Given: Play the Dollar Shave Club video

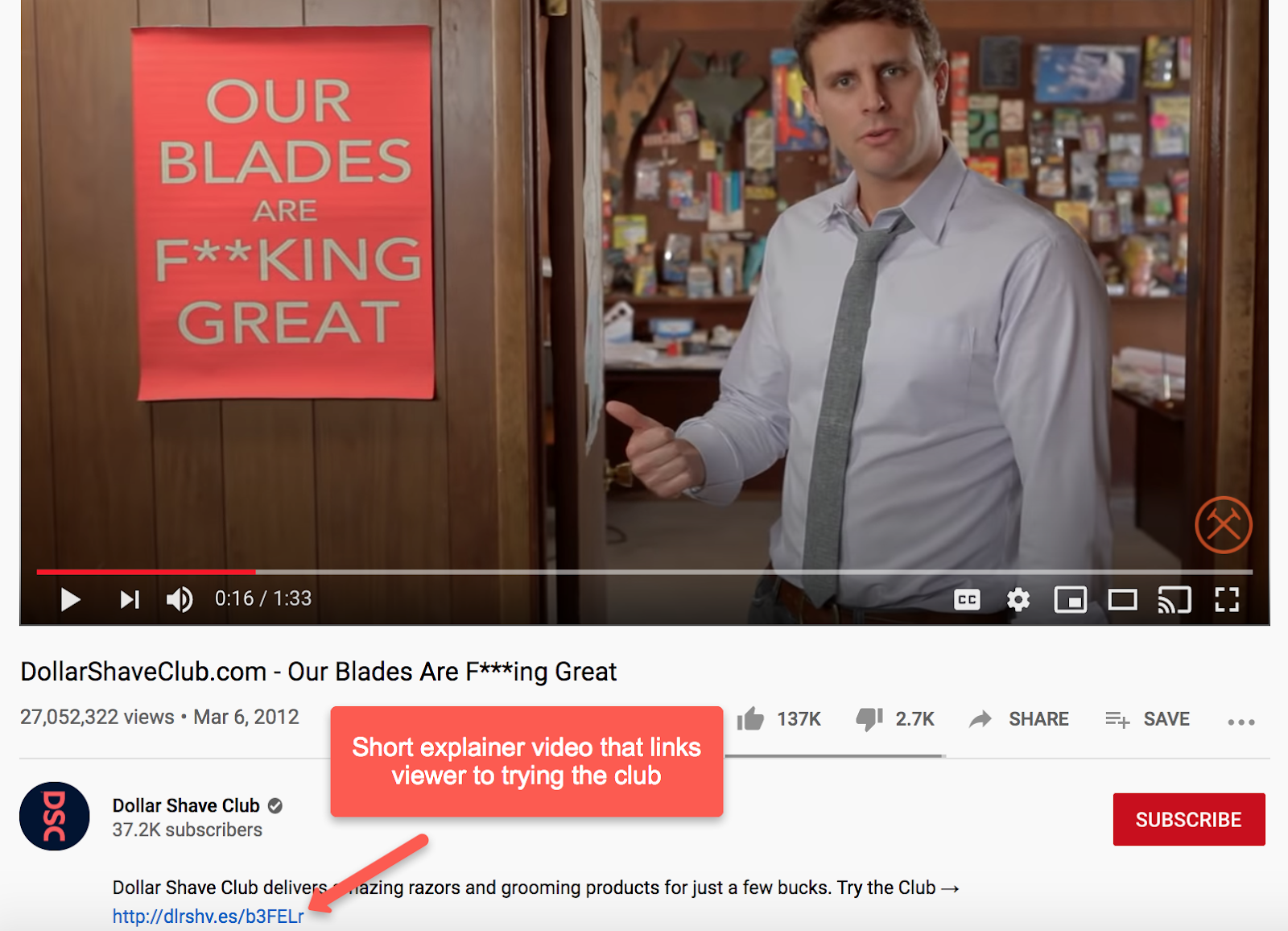Looking at the screenshot, I should (x=71, y=599).
